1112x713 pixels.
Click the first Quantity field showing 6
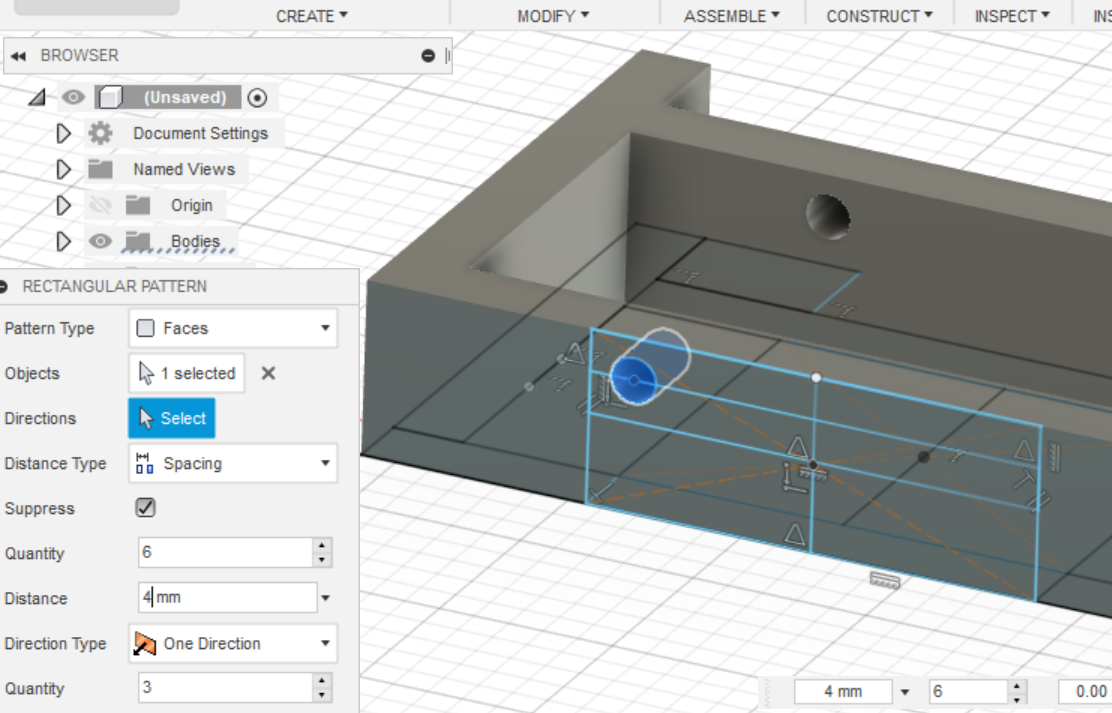(x=225, y=552)
